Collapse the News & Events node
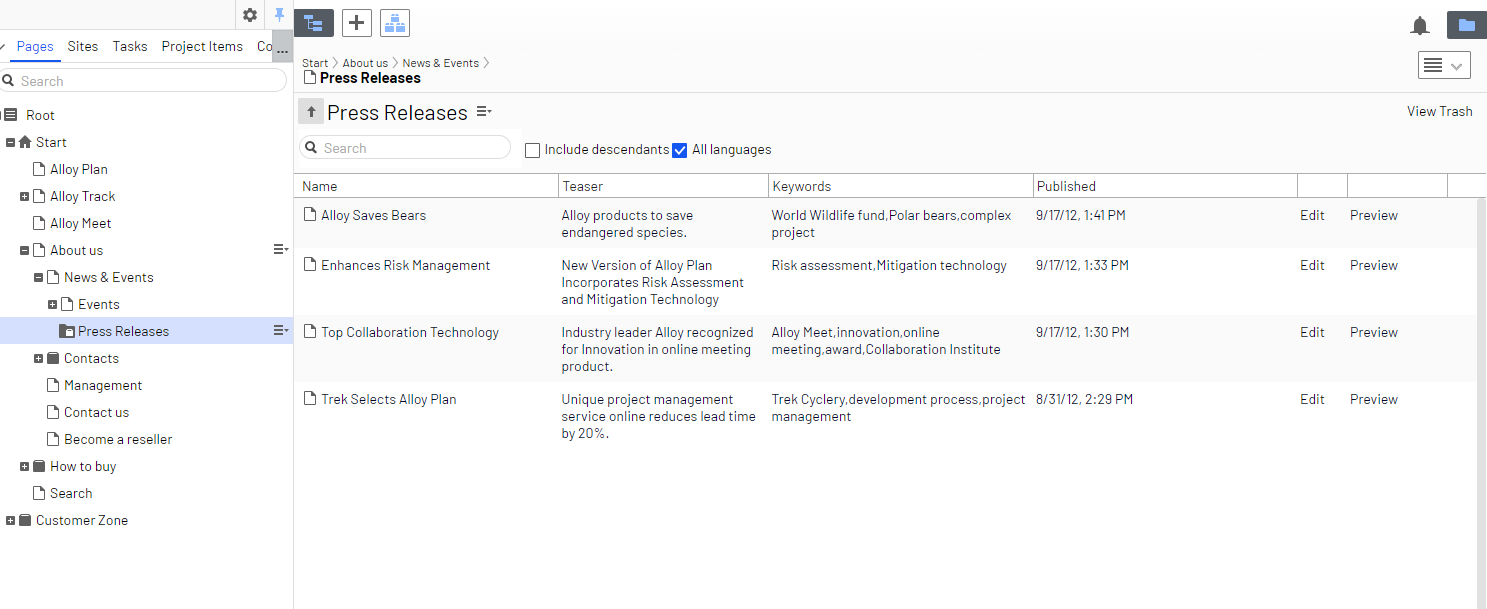1487x609 pixels. pyautogui.click(x=39, y=277)
